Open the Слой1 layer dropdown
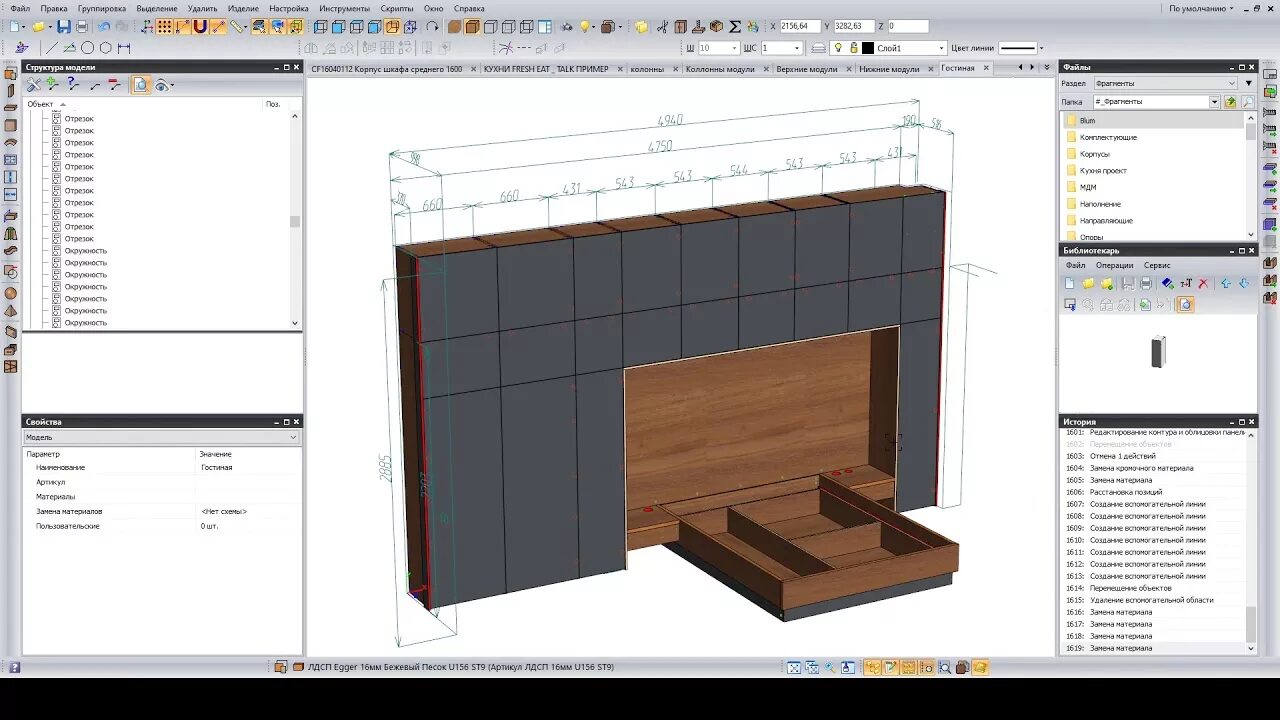Image resolution: width=1280 pixels, height=720 pixels. click(941, 48)
